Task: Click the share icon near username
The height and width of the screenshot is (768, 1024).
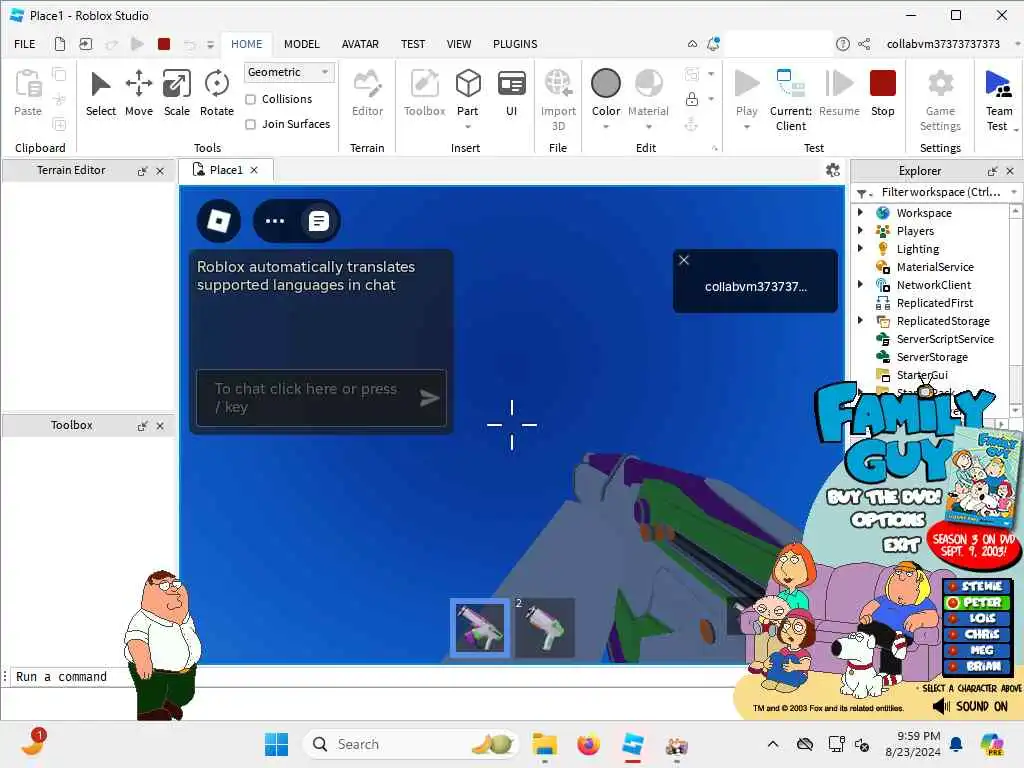Action: click(864, 44)
